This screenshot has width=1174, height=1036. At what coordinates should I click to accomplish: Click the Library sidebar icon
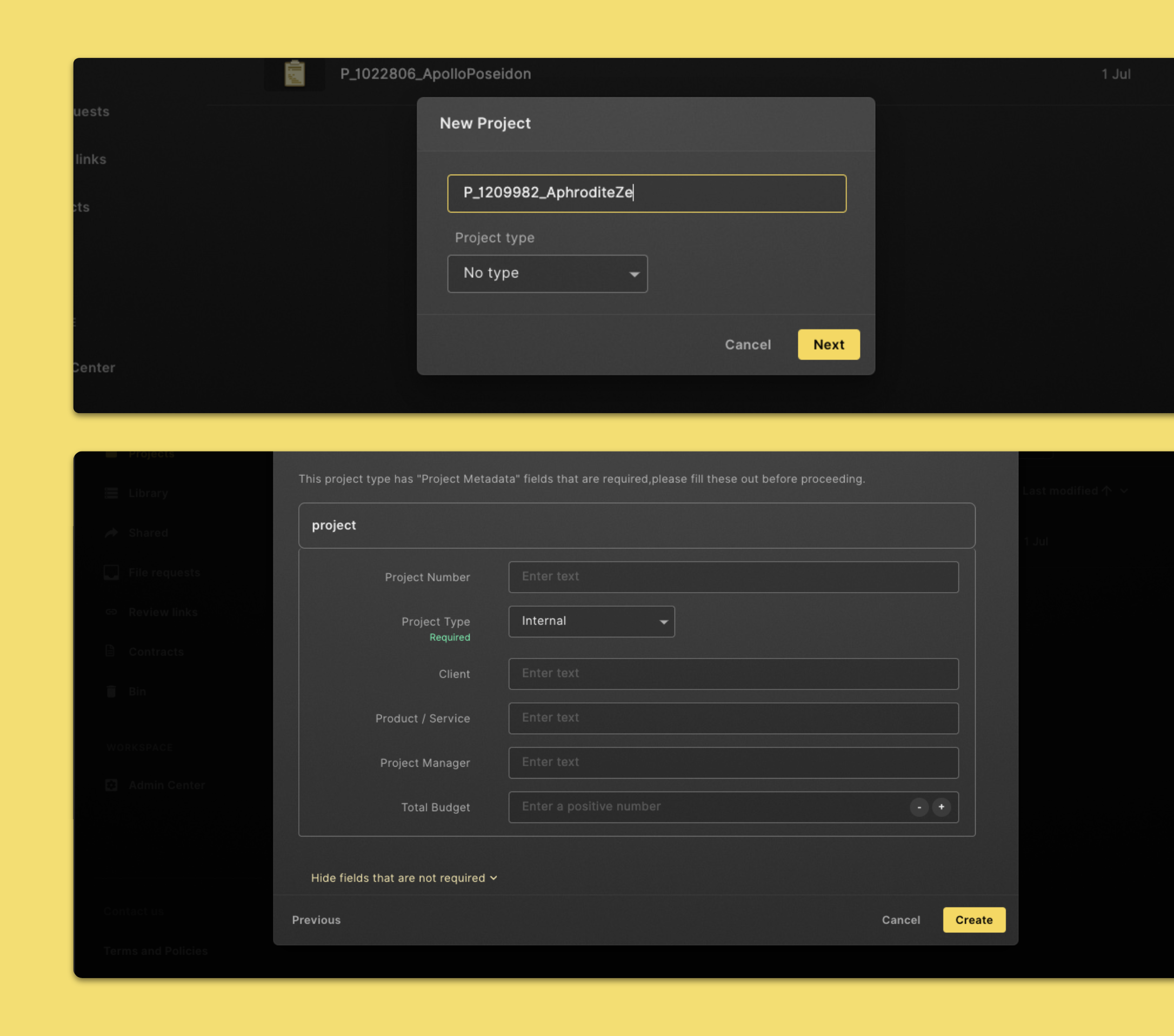pos(111,494)
